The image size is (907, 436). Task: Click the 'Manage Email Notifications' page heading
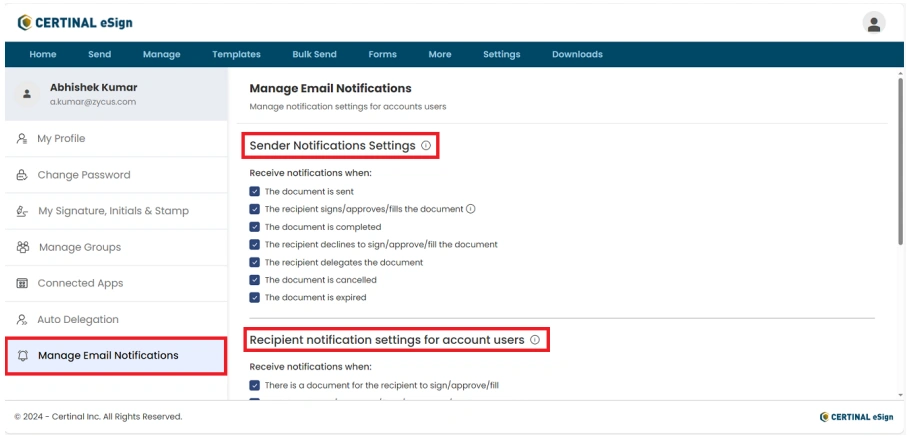330,88
